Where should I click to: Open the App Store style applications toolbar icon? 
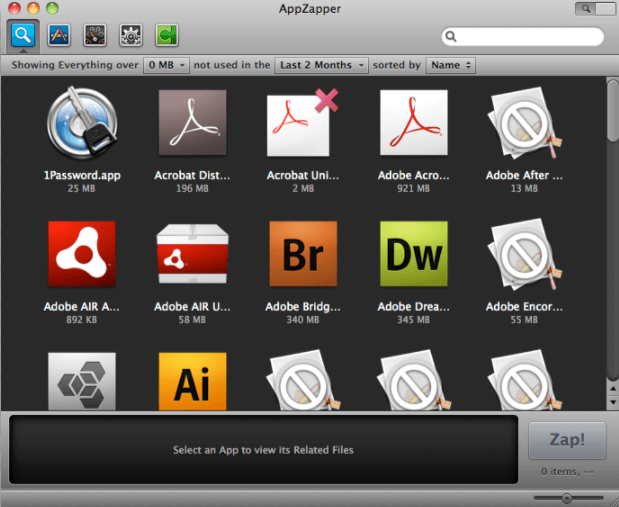point(59,35)
